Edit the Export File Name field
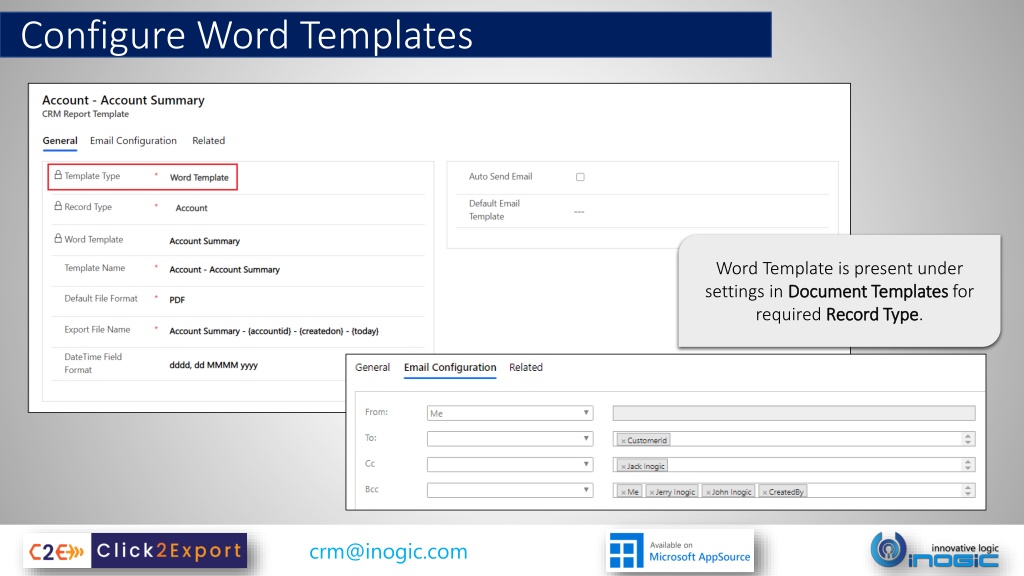The height and width of the screenshot is (576, 1024). pyautogui.click(x=274, y=331)
